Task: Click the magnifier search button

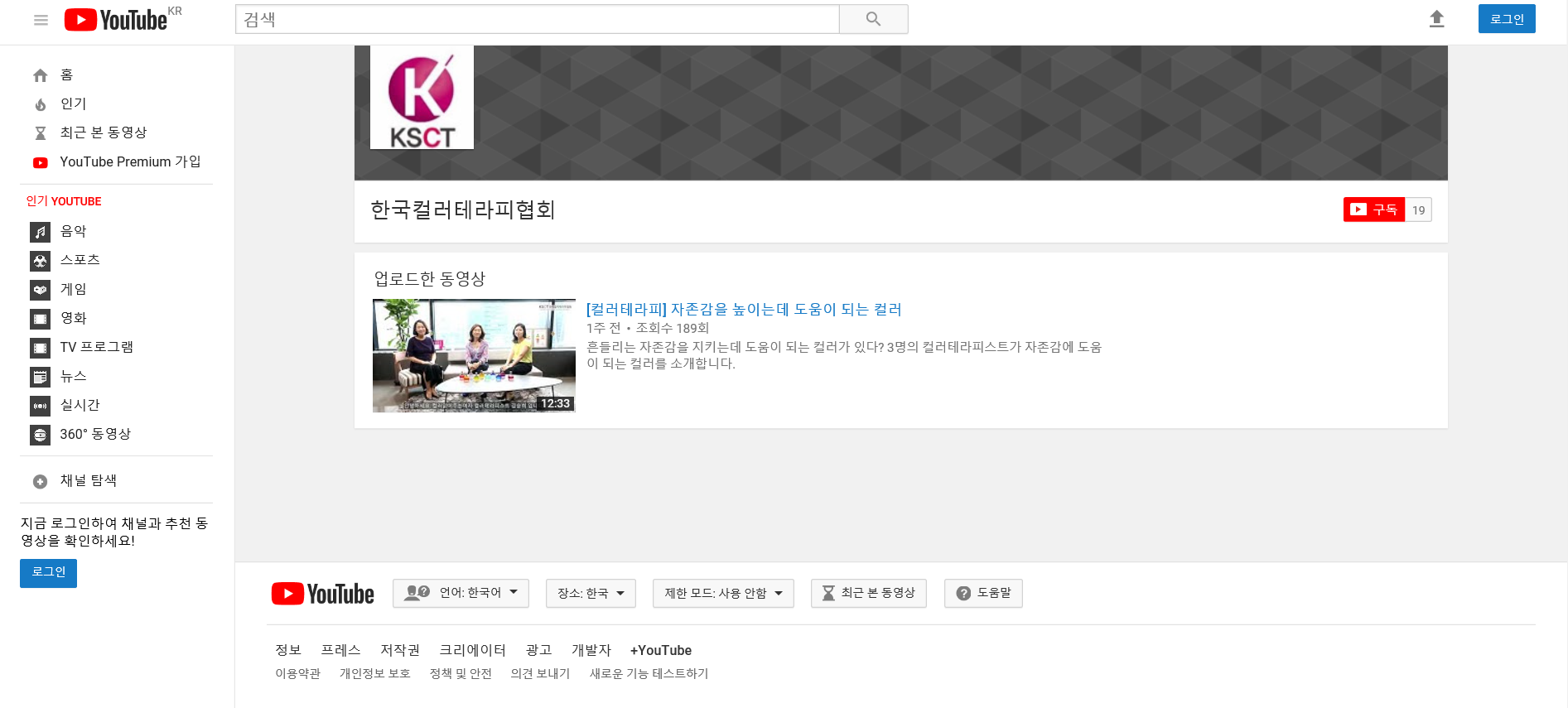Action: click(x=873, y=19)
